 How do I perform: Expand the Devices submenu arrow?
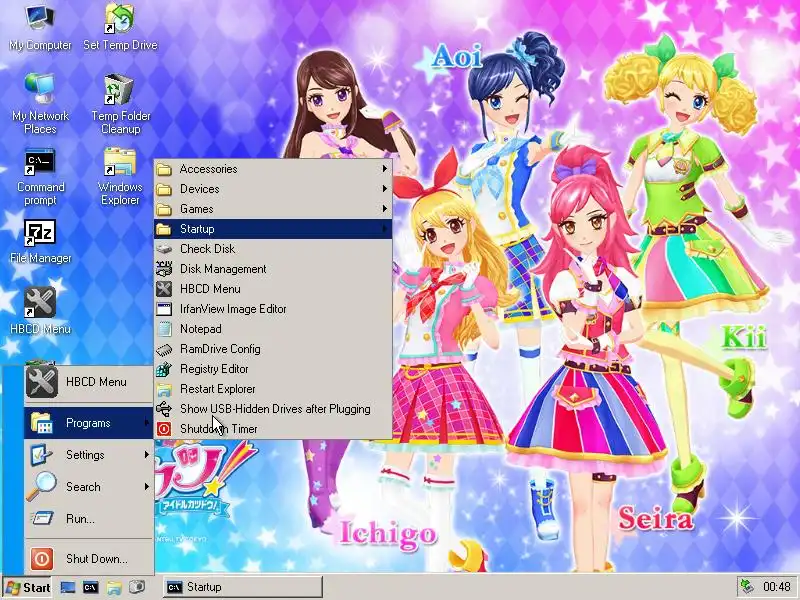[x=385, y=189]
